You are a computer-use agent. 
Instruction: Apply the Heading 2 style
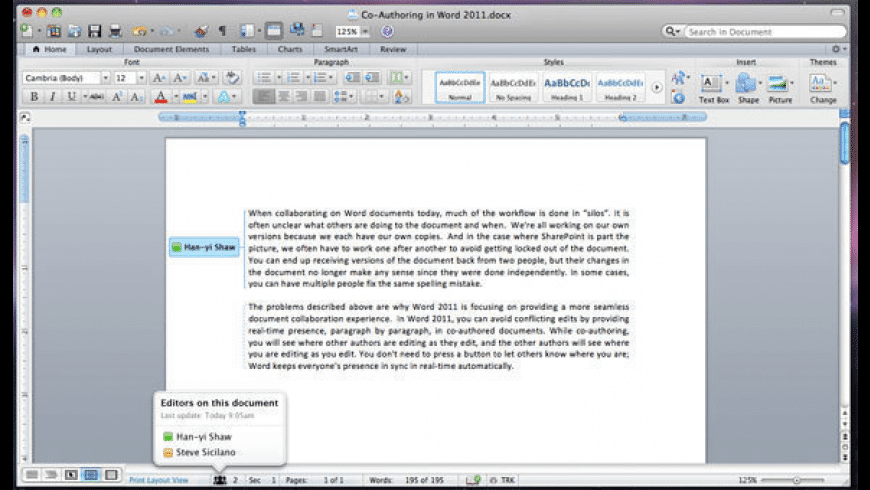(620, 87)
